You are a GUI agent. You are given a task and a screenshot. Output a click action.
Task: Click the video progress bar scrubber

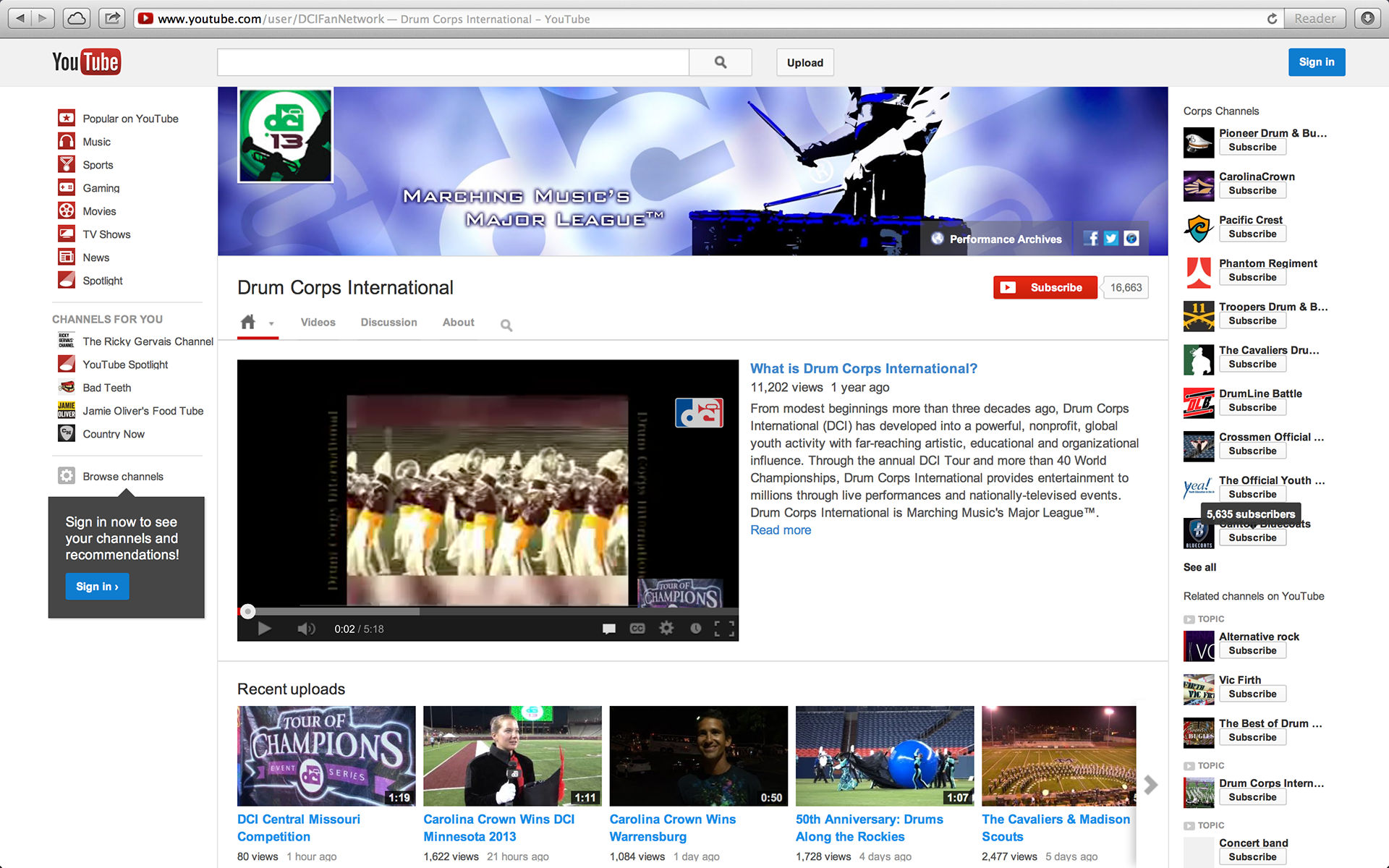[x=247, y=611]
